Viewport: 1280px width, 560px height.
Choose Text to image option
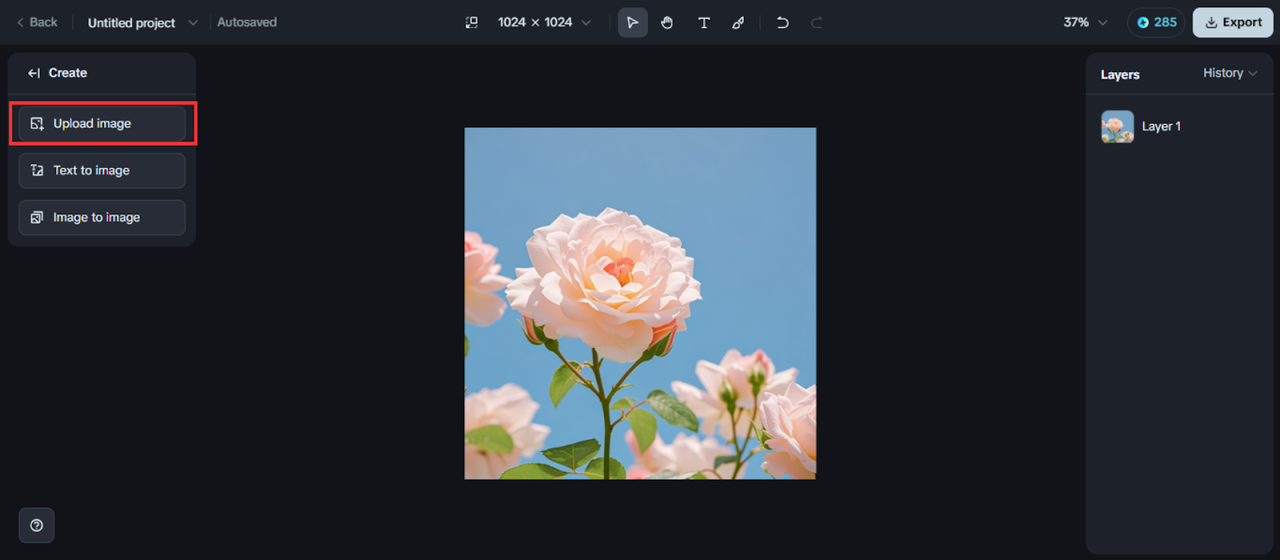pos(102,170)
